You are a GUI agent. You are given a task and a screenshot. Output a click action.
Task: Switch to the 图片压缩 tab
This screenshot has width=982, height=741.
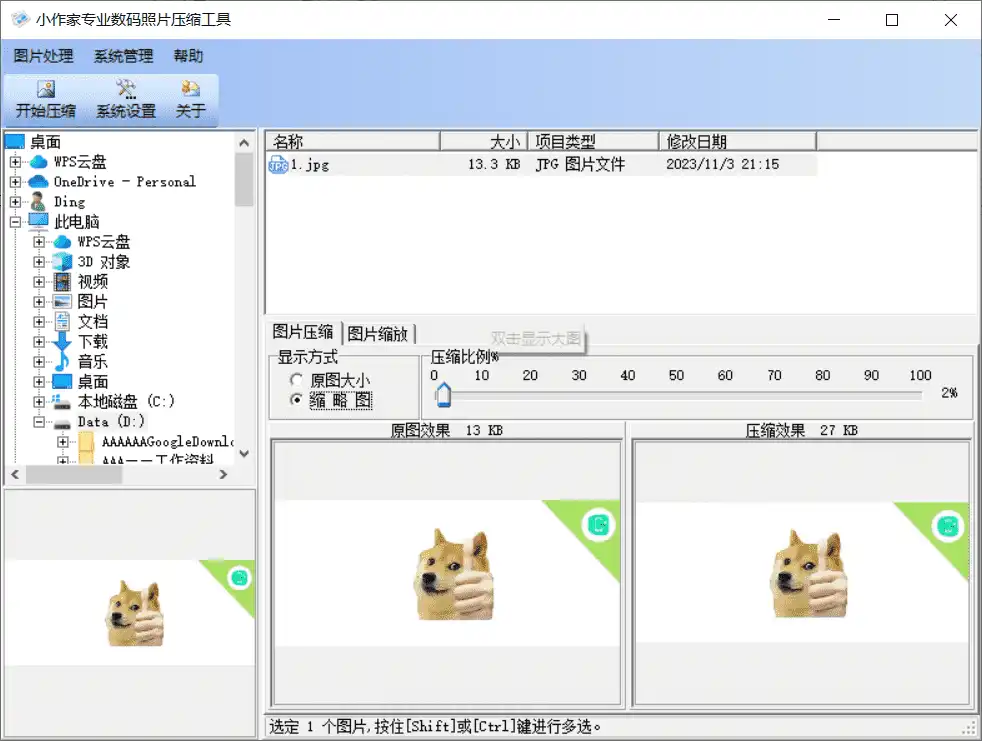coord(303,332)
